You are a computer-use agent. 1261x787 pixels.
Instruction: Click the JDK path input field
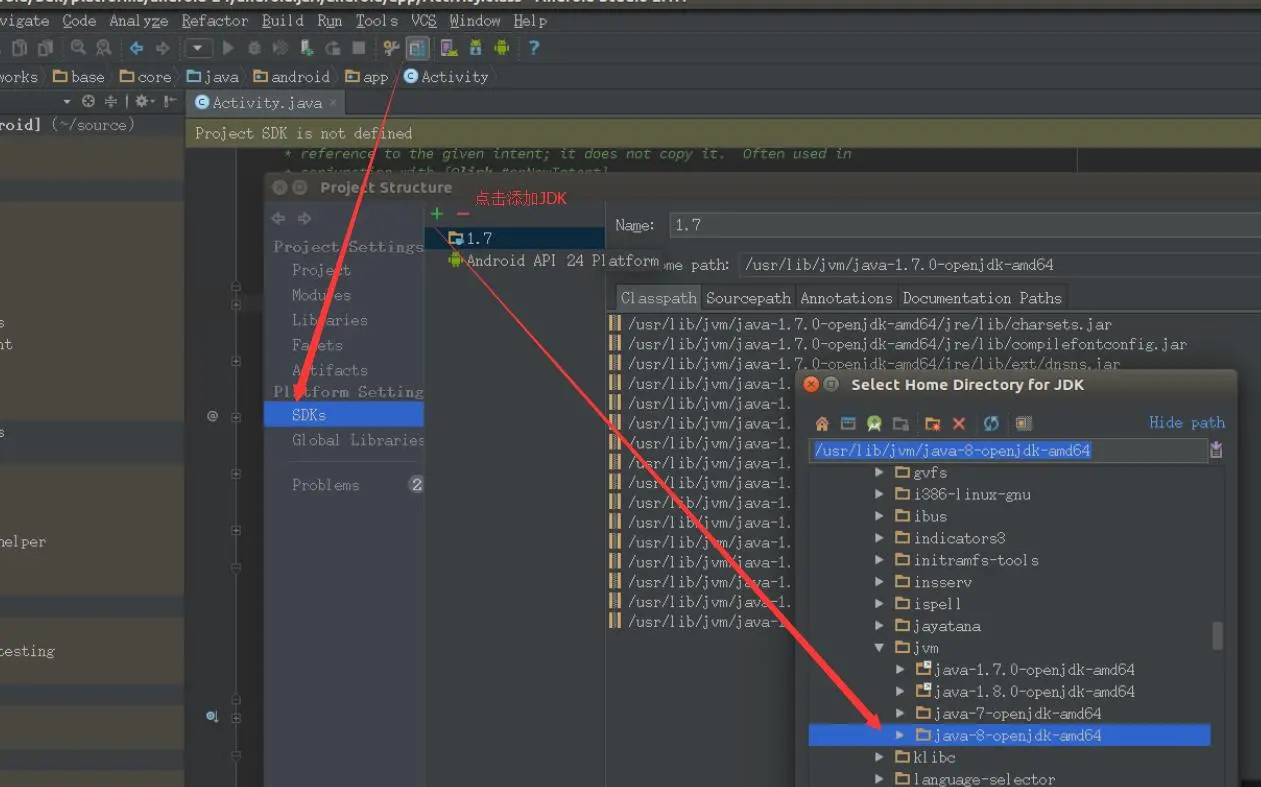[1008, 450]
